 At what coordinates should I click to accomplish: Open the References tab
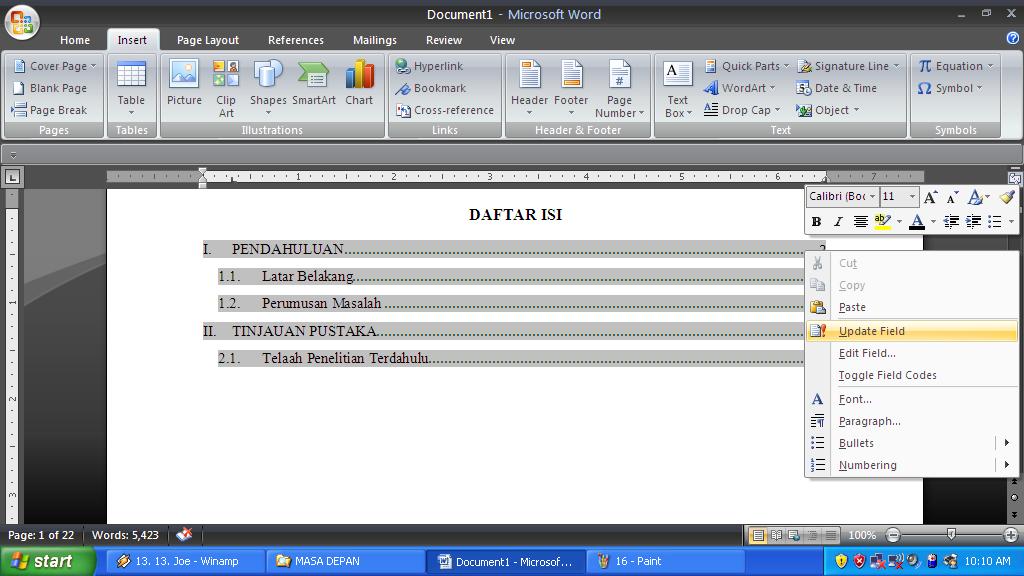click(296, 40)
